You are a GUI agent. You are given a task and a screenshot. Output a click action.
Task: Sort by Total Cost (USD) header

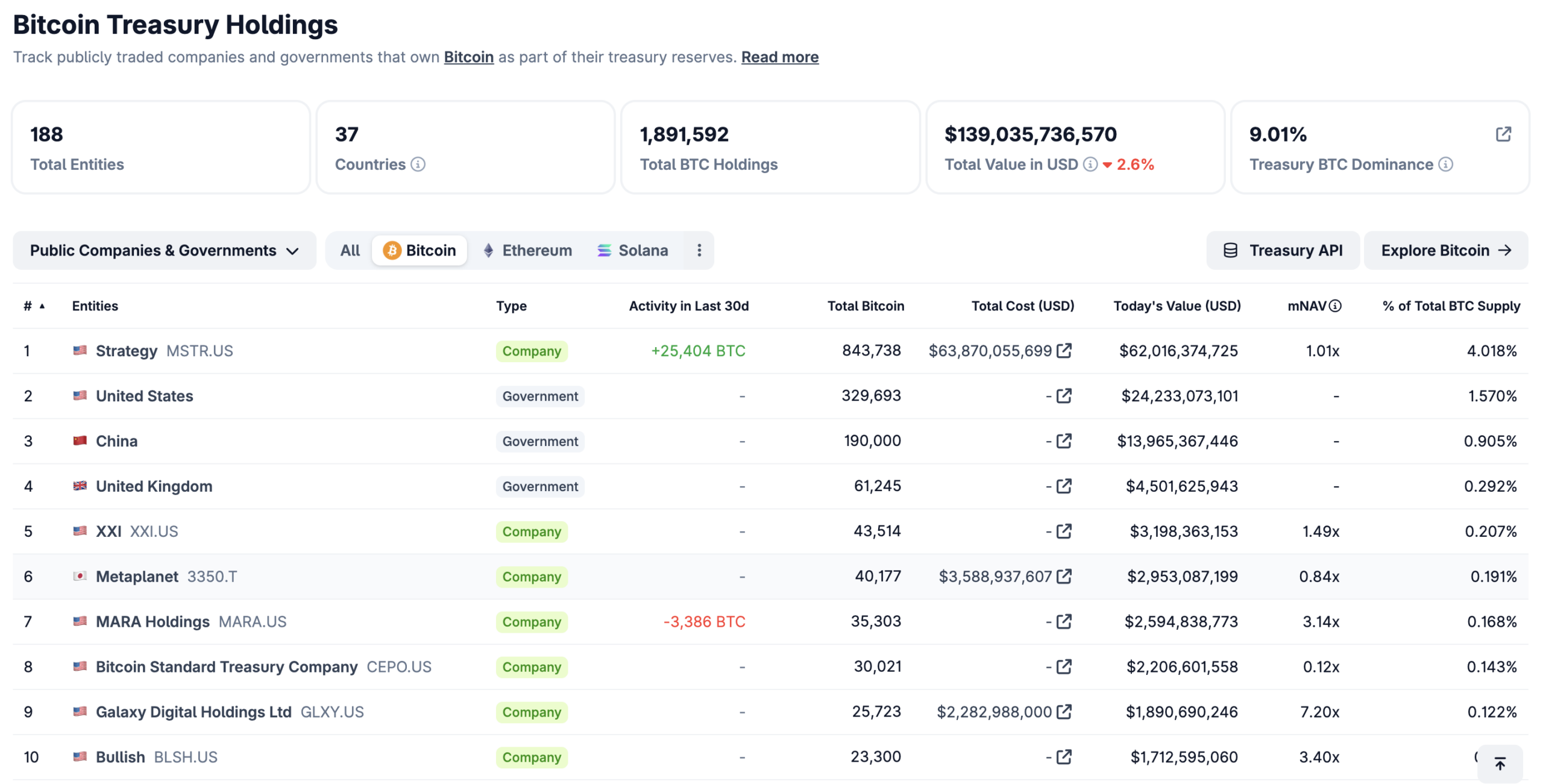coord(1022,306)
